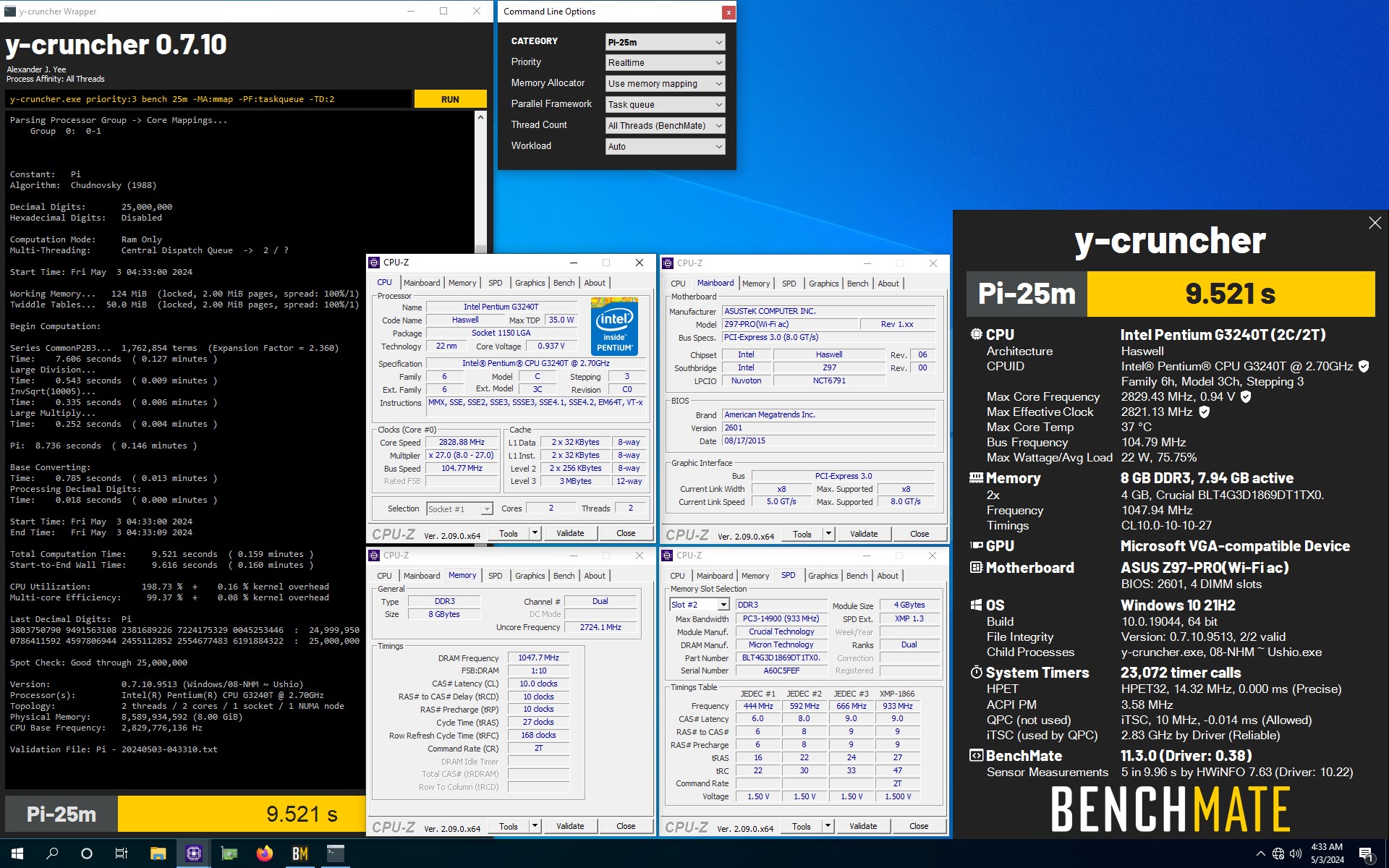Open Firefox from the taskbar

coord(264,854)
